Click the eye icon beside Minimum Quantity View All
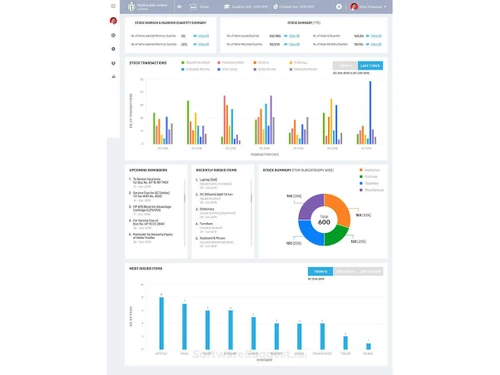This screenshot has height=375, width=500. click(x=195, y=36)
